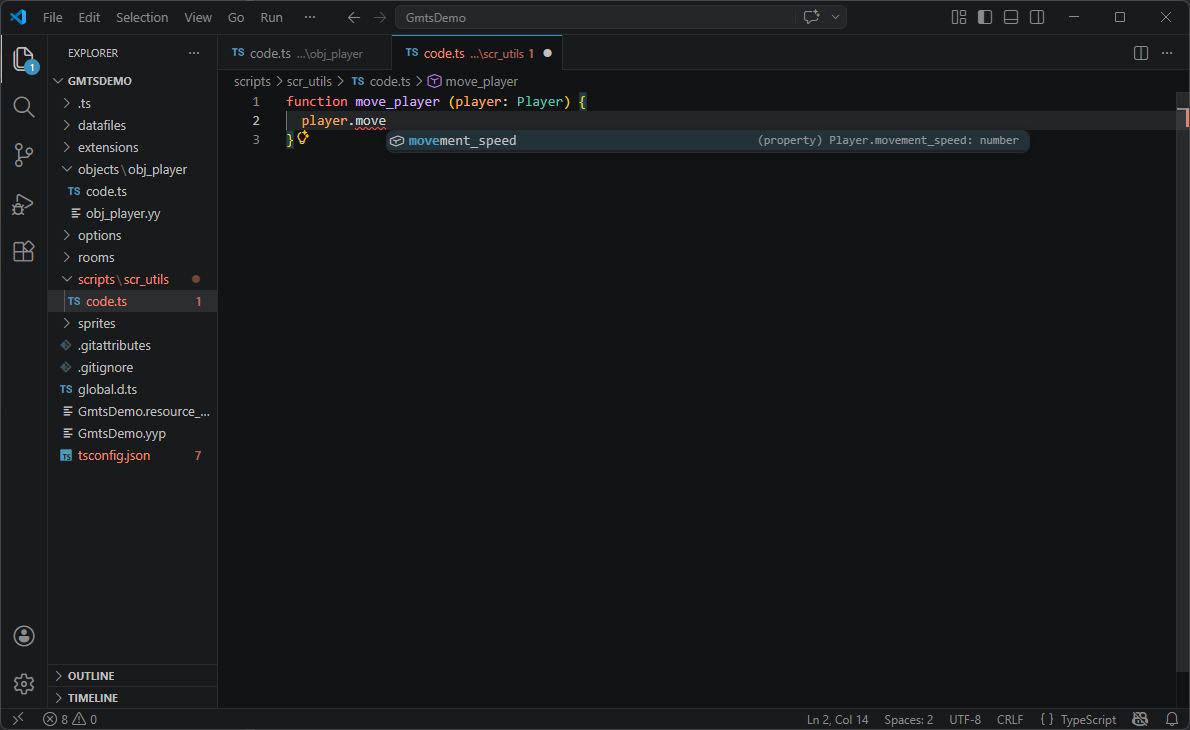The width and height of the screenshot is (1190, 730).
Task: Split the editor using the top-right icon
Action: [x=1141, y=53]
